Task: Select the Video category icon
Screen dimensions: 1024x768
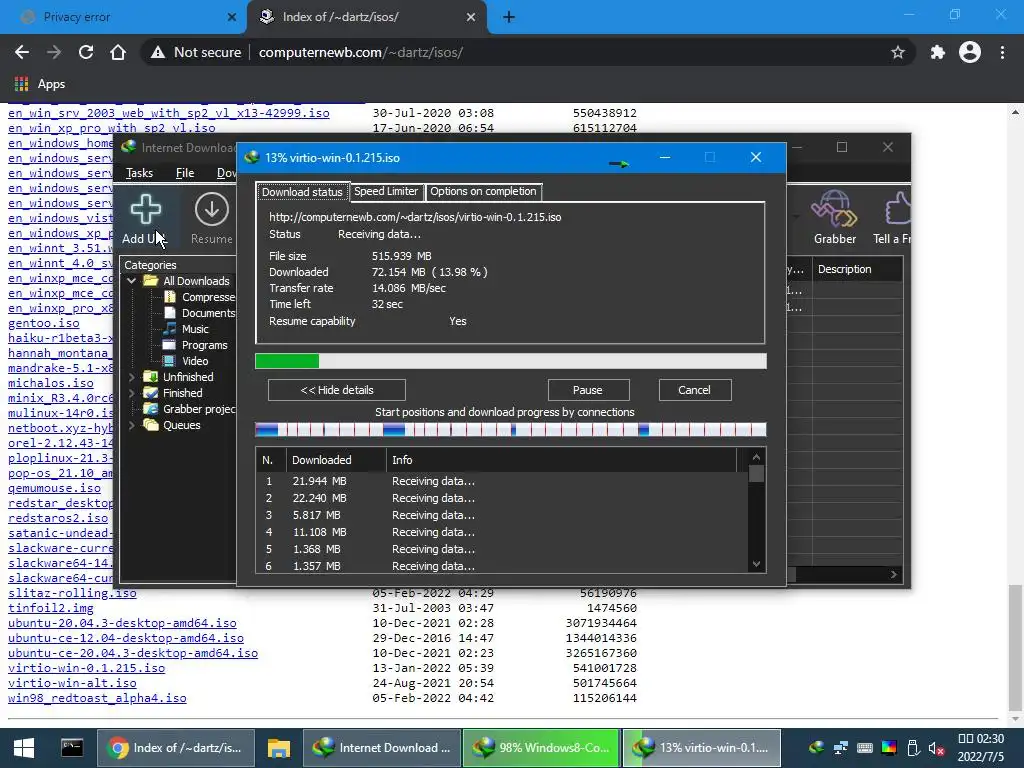Action: tap(170, 360)
